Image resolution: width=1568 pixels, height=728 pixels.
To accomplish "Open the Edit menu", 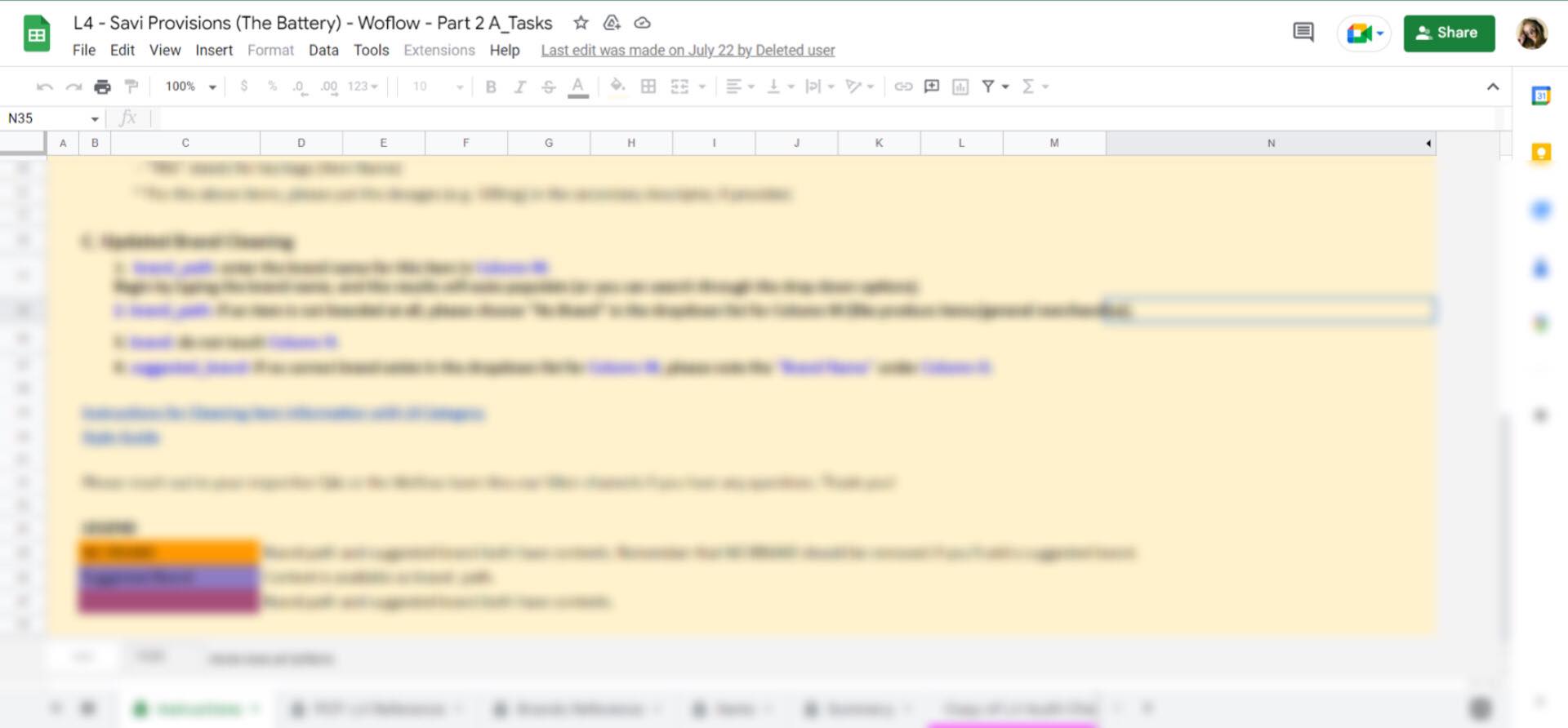I will click(122, 50).
